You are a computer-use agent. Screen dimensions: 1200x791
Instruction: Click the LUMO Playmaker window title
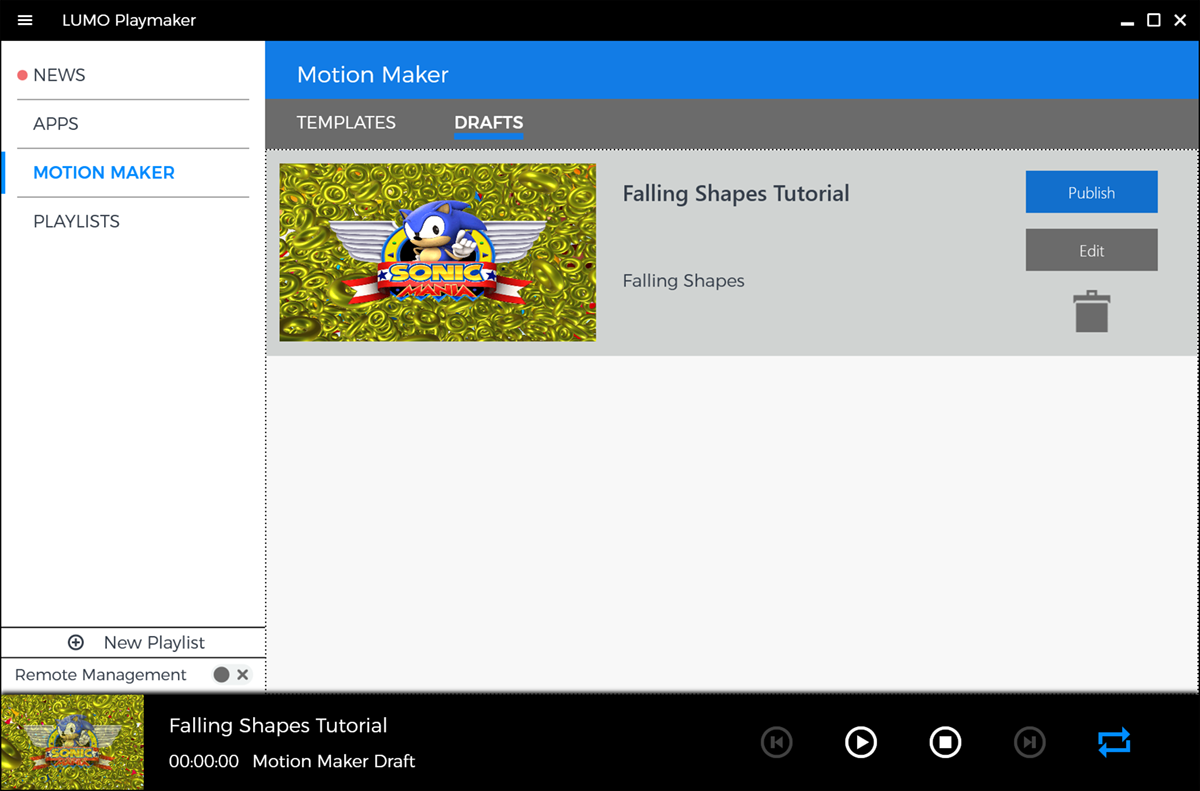(129, 20)
